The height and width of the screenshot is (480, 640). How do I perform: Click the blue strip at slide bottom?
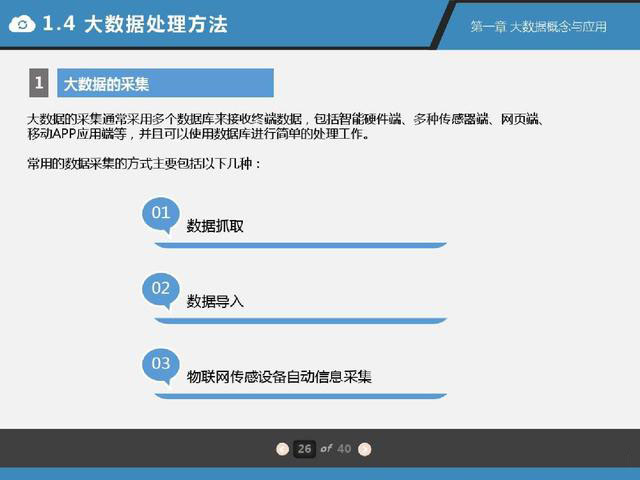[x=320, y=473]
